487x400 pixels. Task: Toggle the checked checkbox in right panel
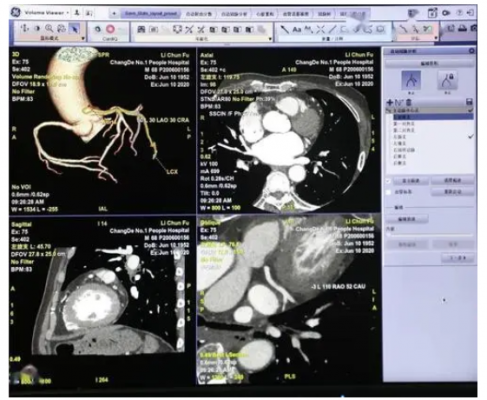[388, 181]
